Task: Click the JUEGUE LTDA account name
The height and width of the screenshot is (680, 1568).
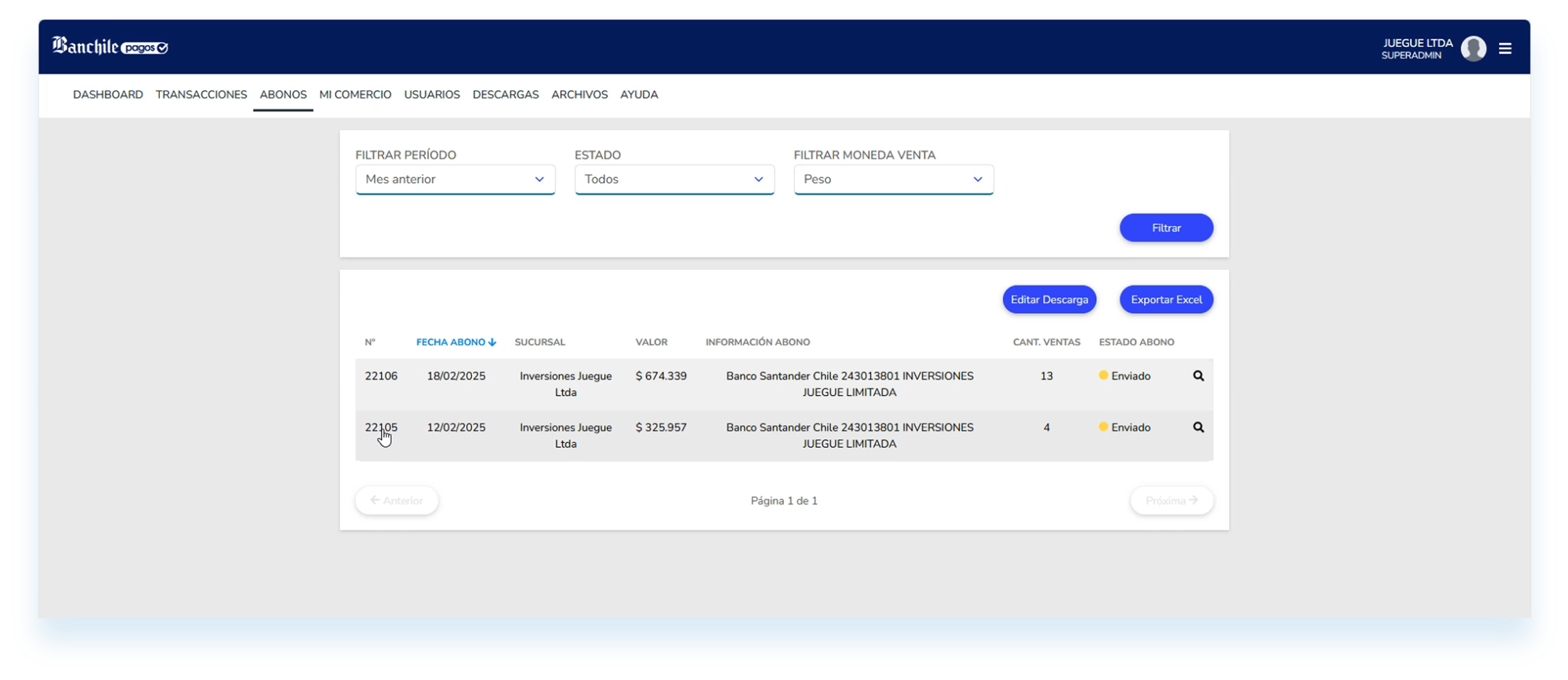Action: pos(1417,43)
